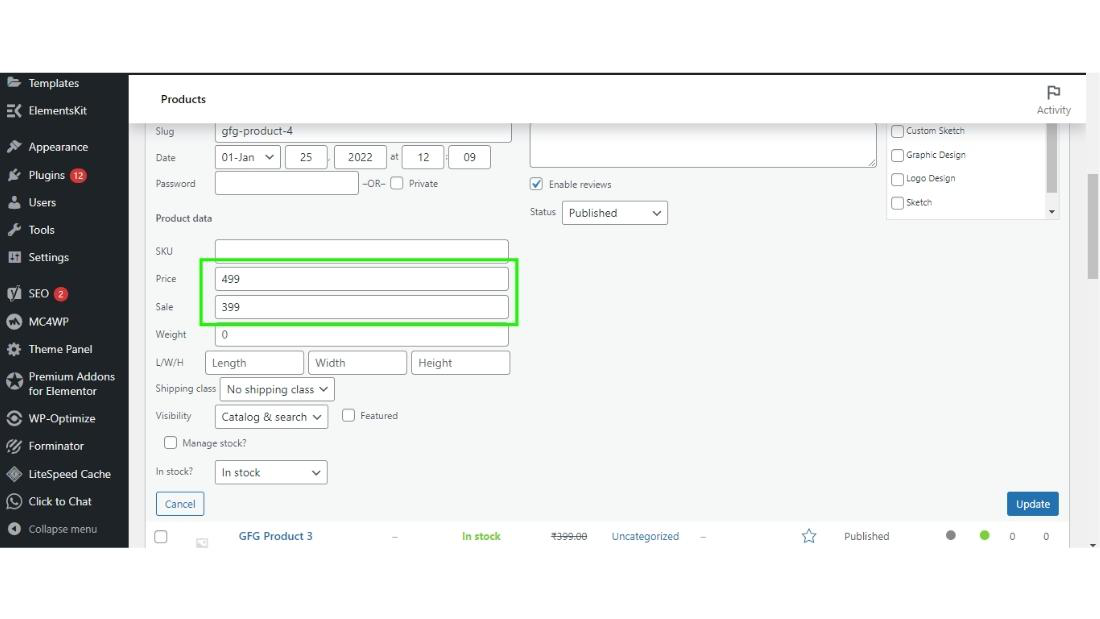The width and height of the screenshot is (1100, 619).
Task: Click the ElementsKit logo icon
Action: pyautogui.click(x=14, y=110)
